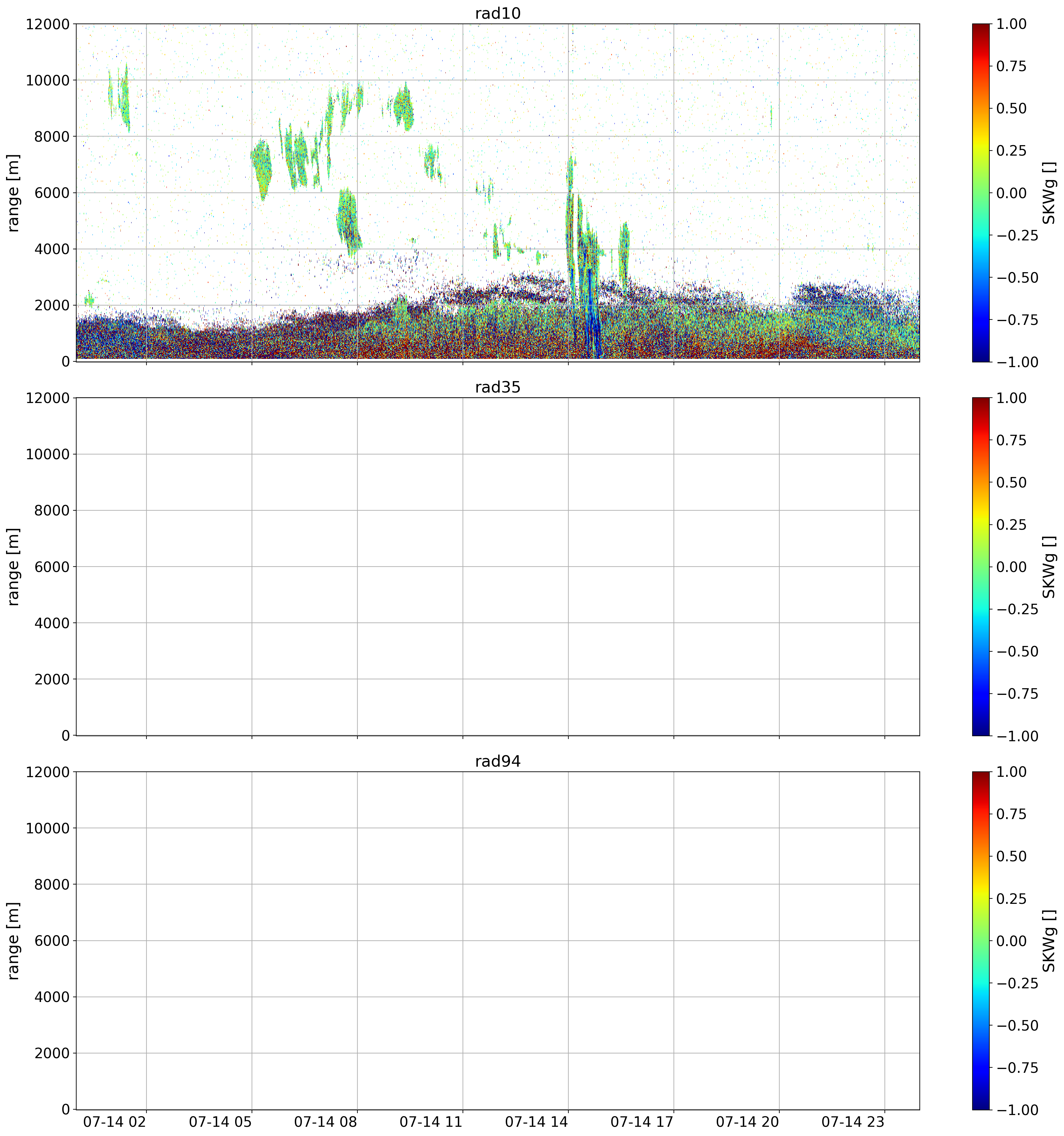Click the x-axis label 07-14 11

click(430, 1122)
